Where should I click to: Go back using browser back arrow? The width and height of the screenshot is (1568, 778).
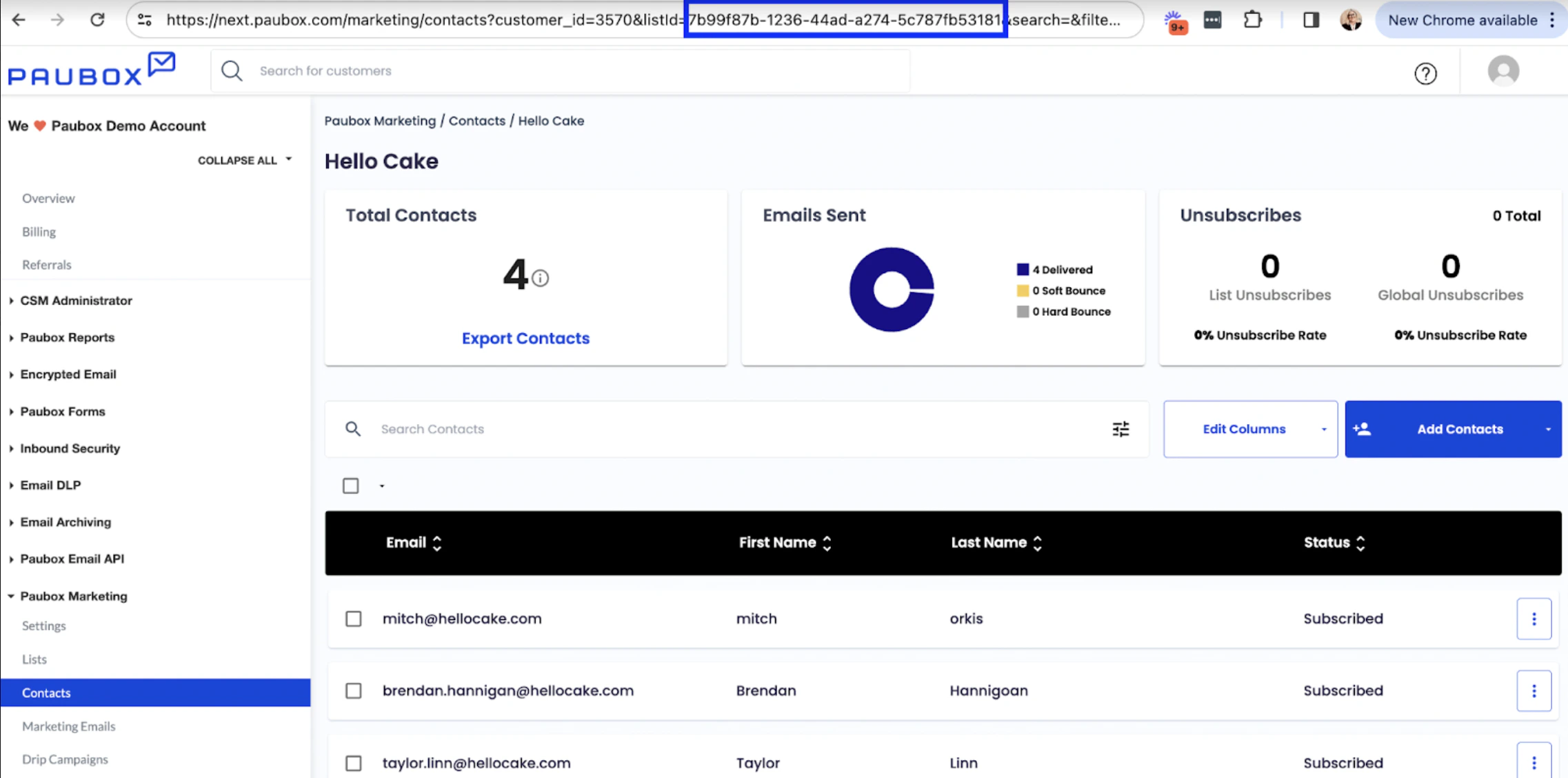19,20
